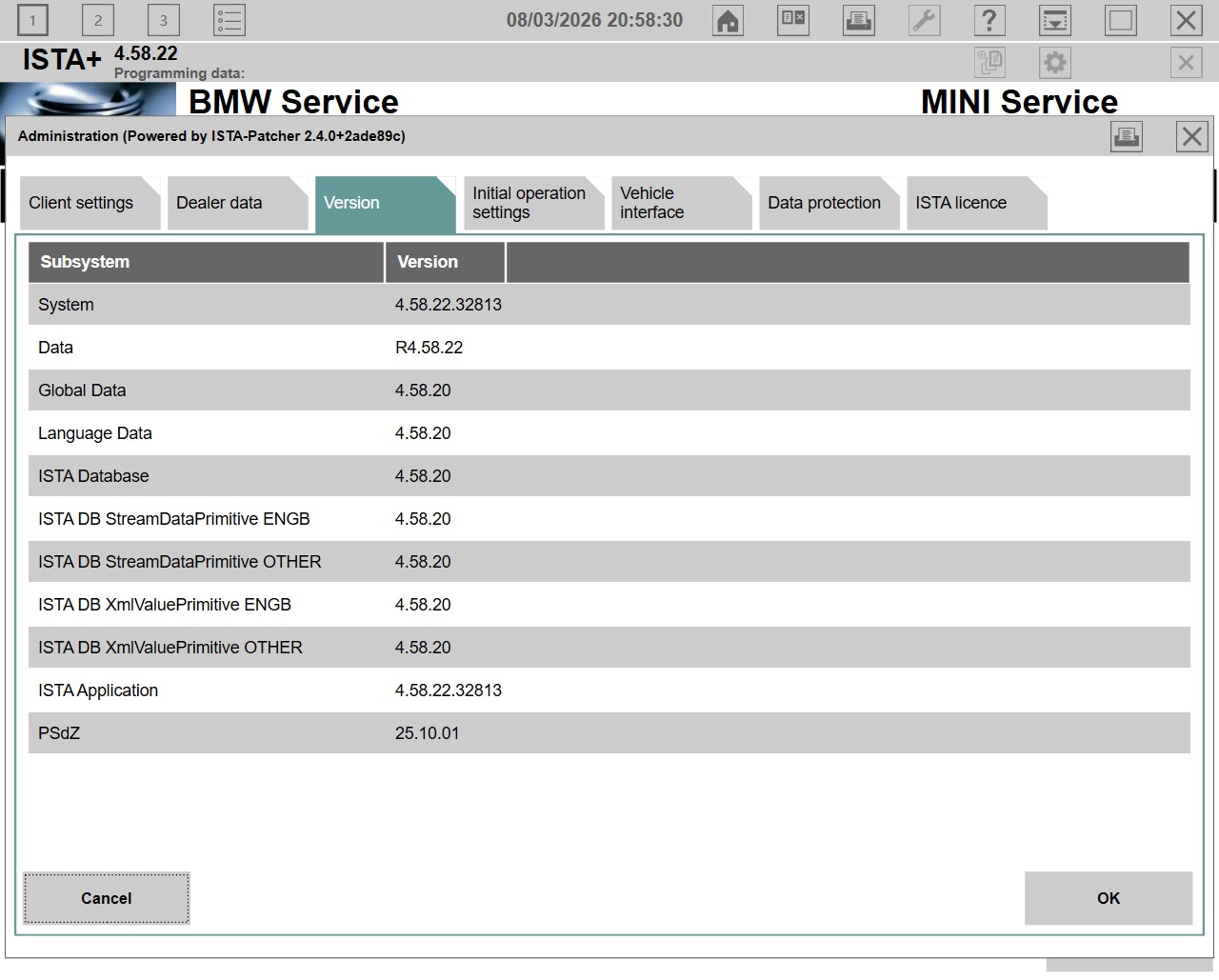1219x980 pixels.
Task: Select session tab number 2
Action: point(98,20)
